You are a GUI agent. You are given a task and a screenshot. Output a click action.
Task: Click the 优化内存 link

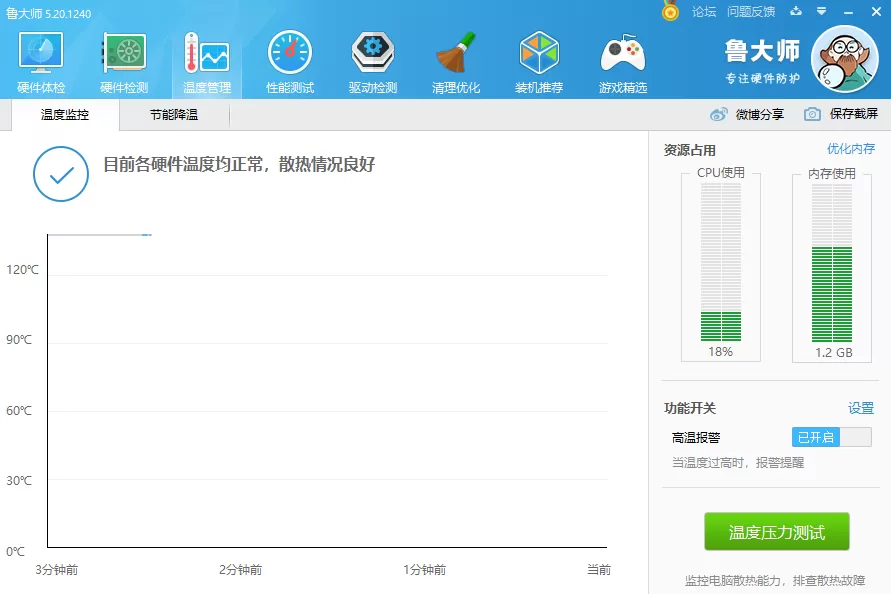coord(851,149)
